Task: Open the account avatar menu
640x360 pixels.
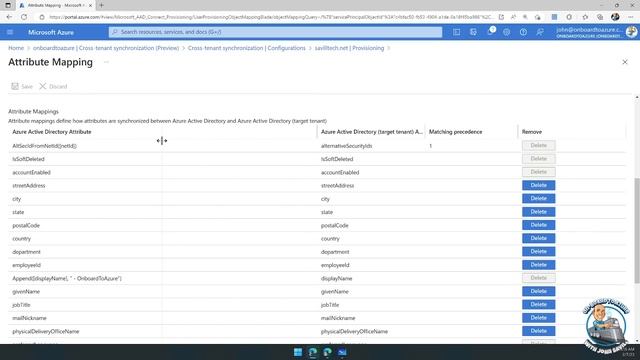Action: click(631, 32)
